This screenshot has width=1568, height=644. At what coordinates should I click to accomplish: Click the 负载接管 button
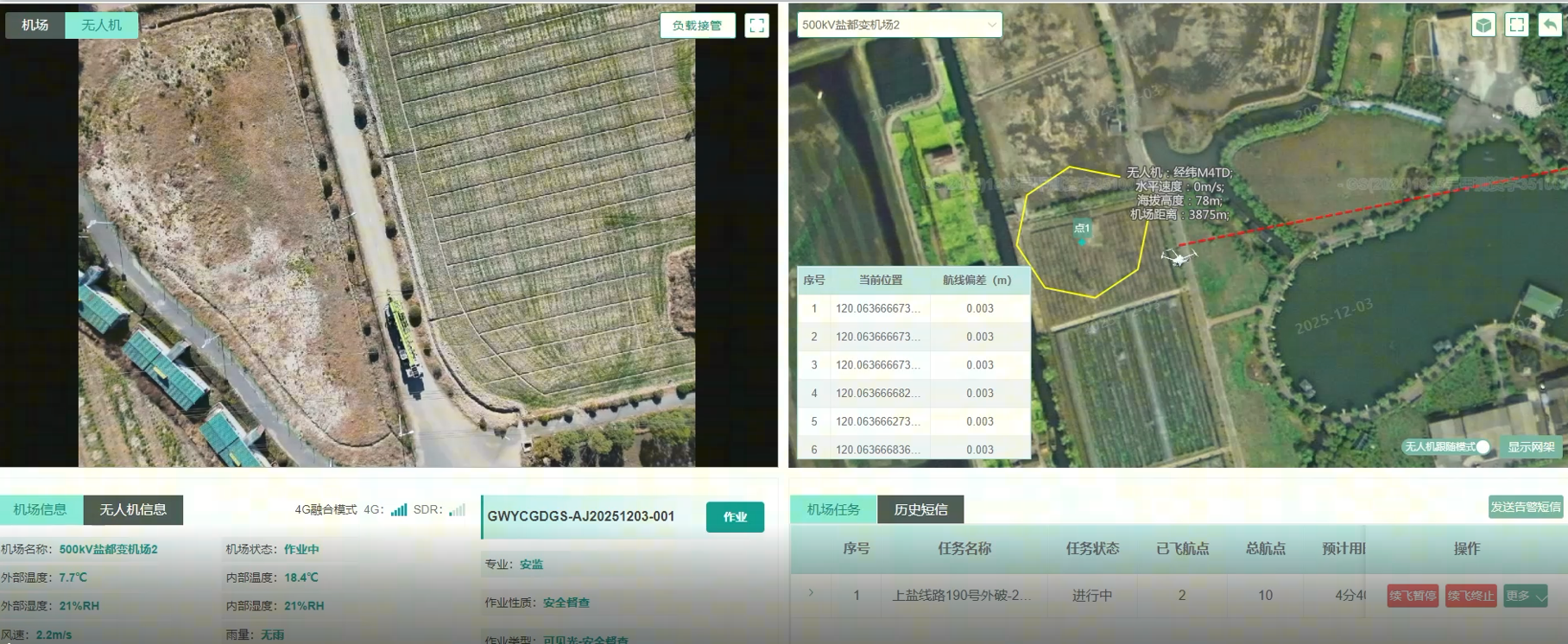tap(697, 26)
